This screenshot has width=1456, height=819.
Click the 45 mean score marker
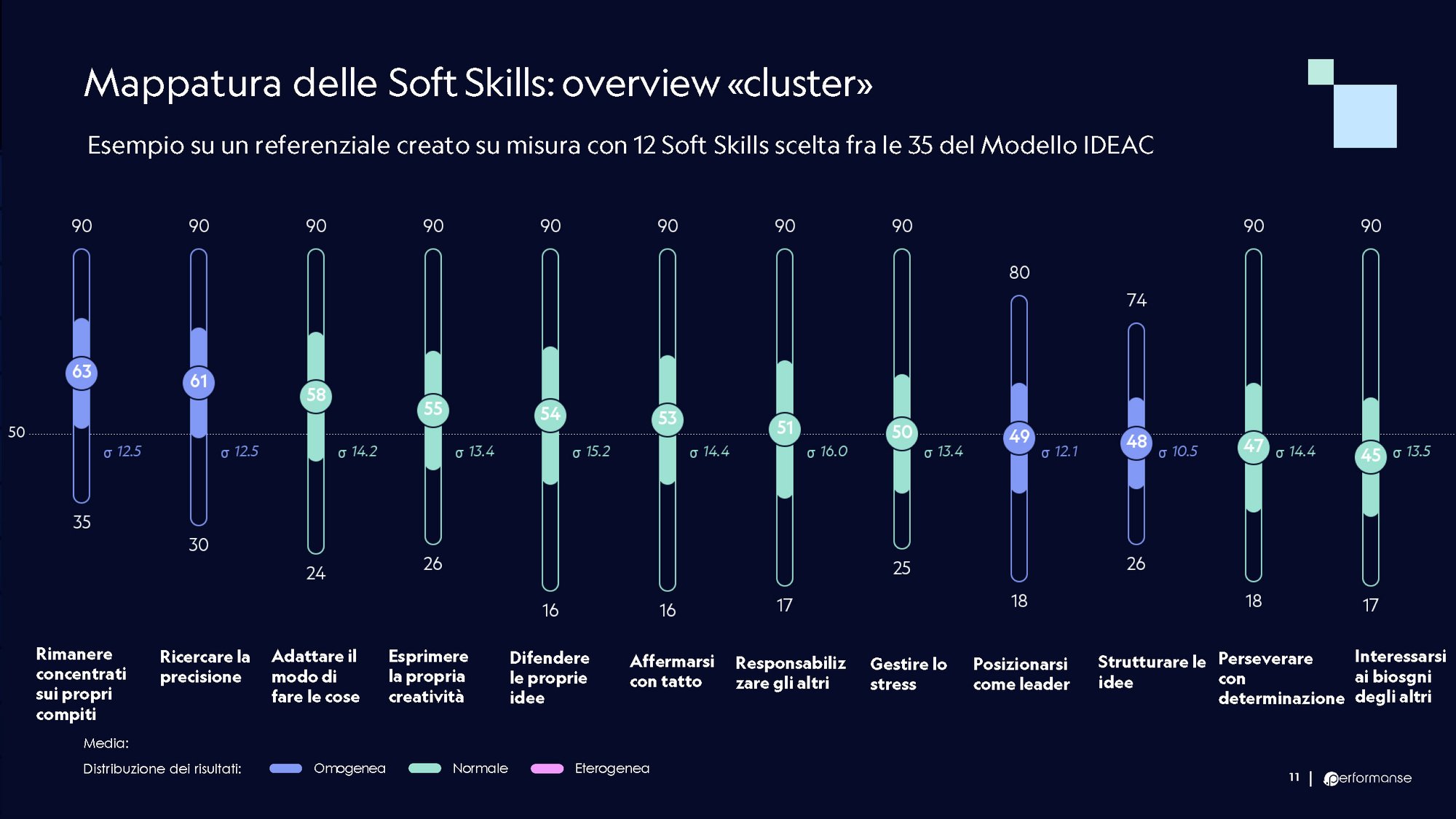click(x=1371, y=456)
